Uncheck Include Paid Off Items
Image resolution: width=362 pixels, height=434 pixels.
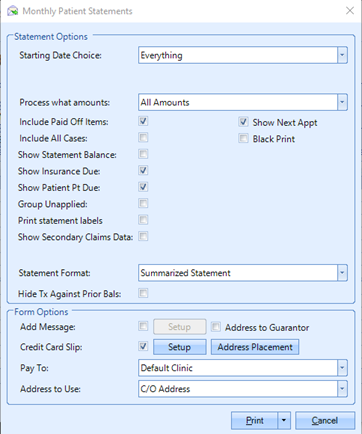pos(143,121)
